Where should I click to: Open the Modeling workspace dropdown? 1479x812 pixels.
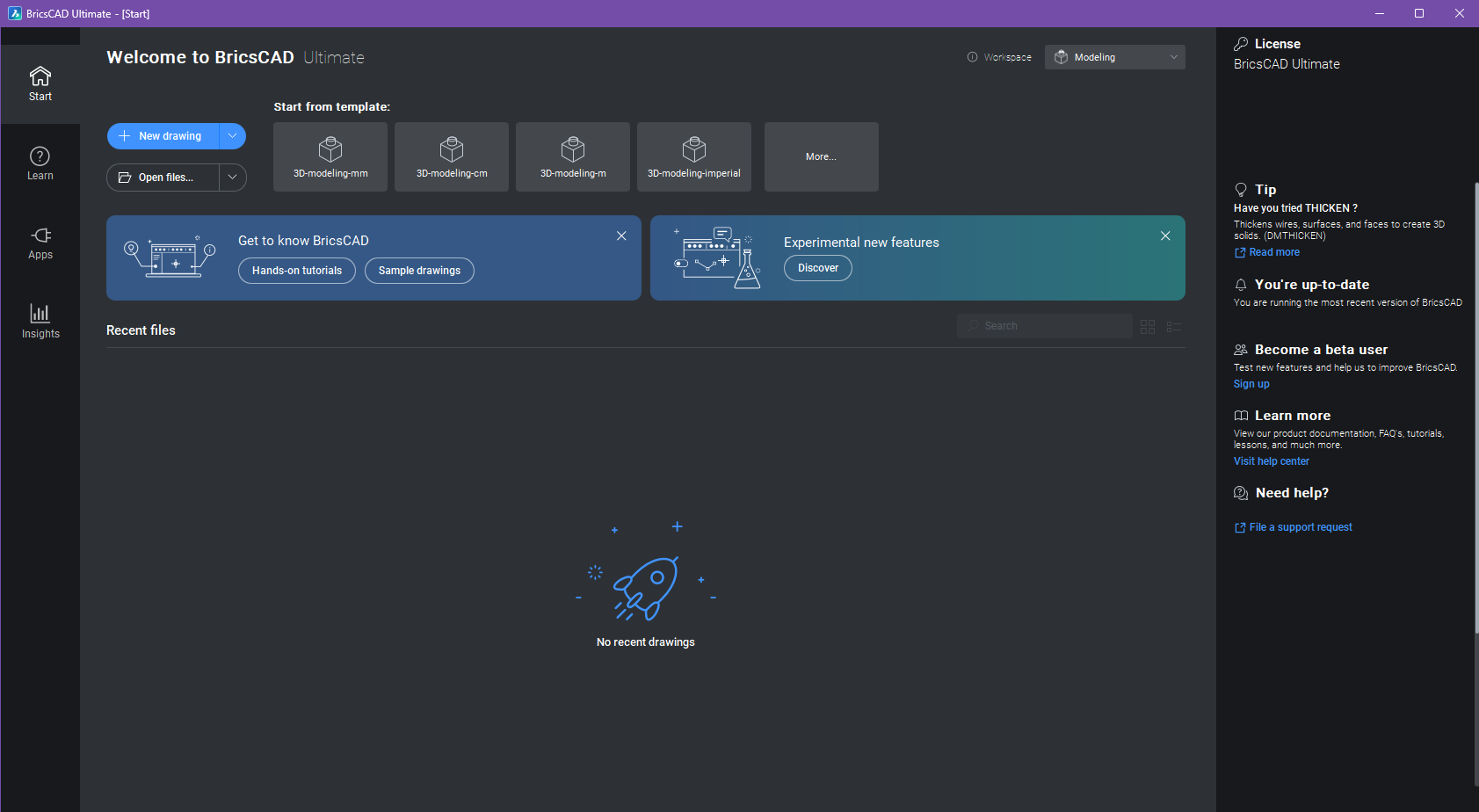tap(1115, 57)
